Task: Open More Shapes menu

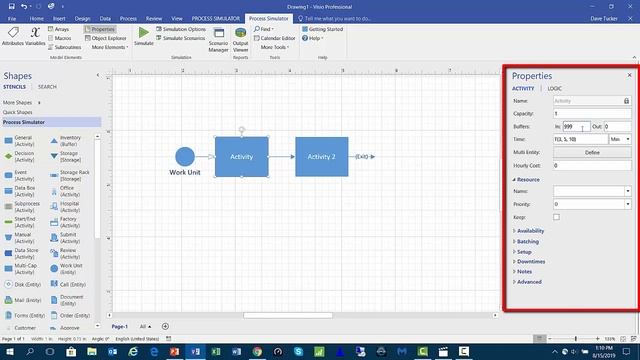Action: tap(21, 102)
